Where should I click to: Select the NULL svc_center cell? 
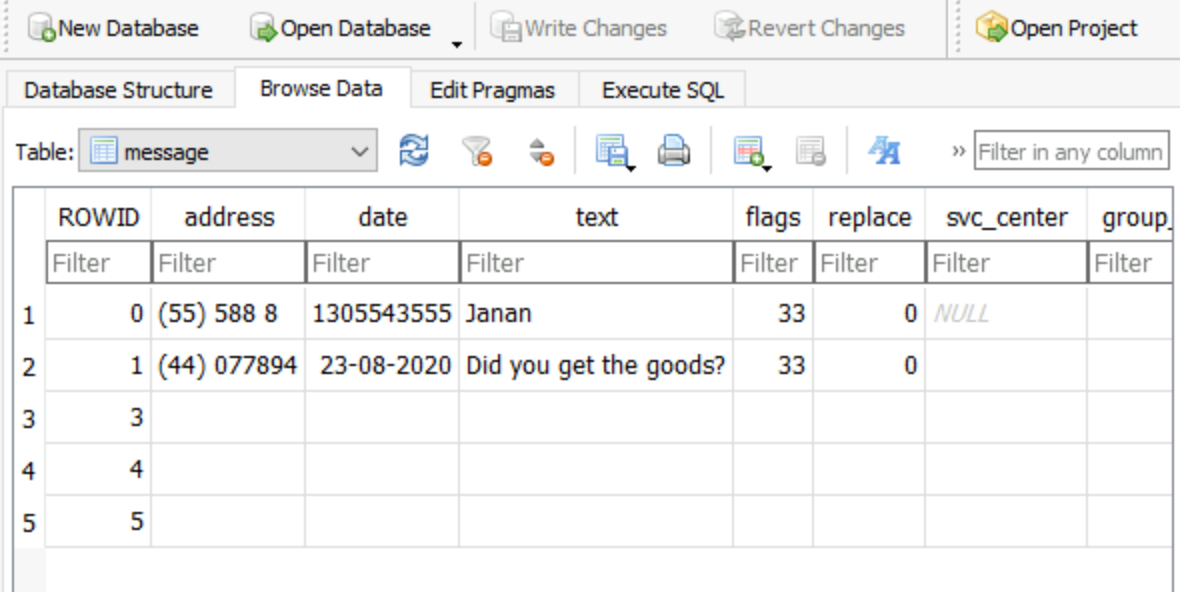coord(1006,313)
